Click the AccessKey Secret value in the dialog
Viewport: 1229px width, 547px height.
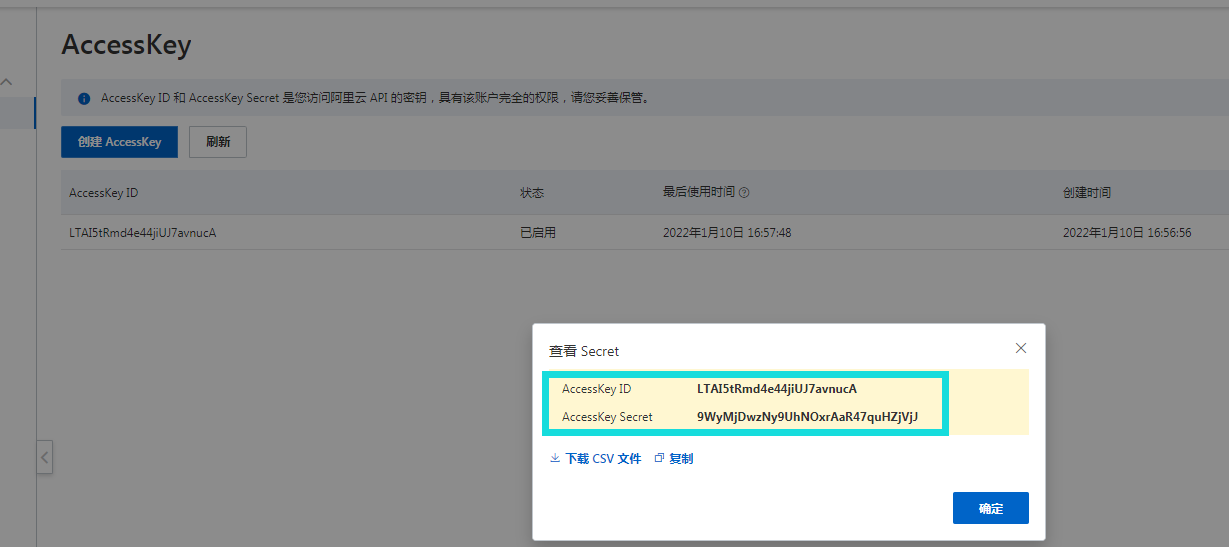point(807,417)
